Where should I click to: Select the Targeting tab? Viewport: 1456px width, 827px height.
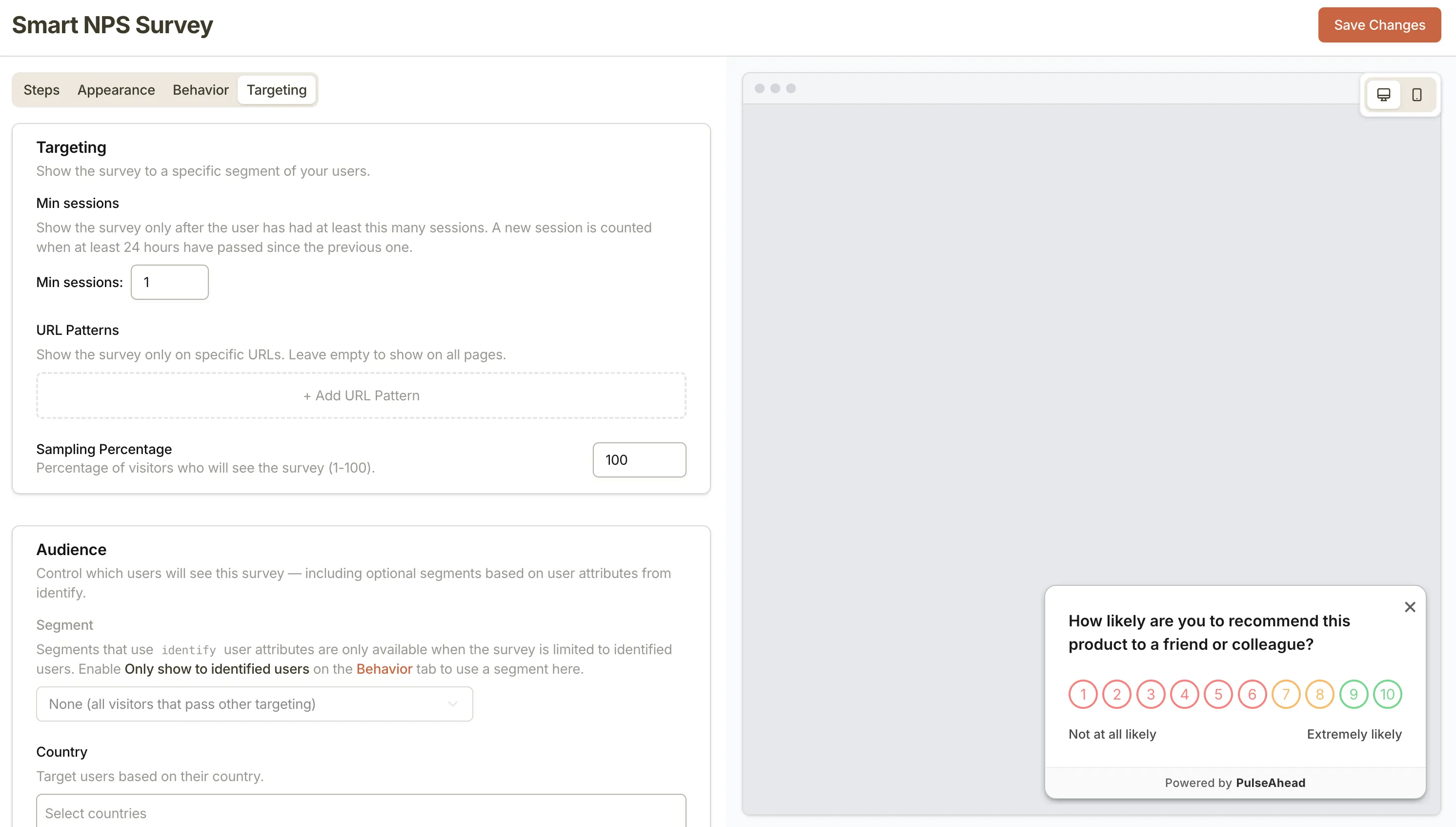(277, 89)
